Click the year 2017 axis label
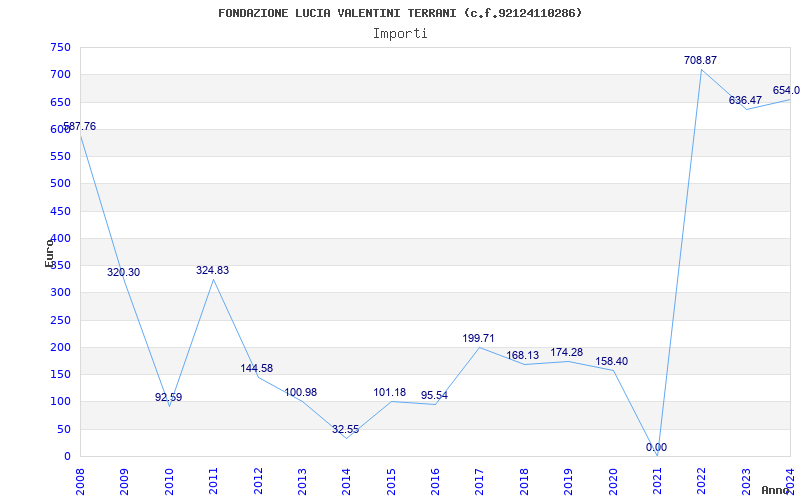Viewport: 800px width, 500px height. (x=480, y=482)
